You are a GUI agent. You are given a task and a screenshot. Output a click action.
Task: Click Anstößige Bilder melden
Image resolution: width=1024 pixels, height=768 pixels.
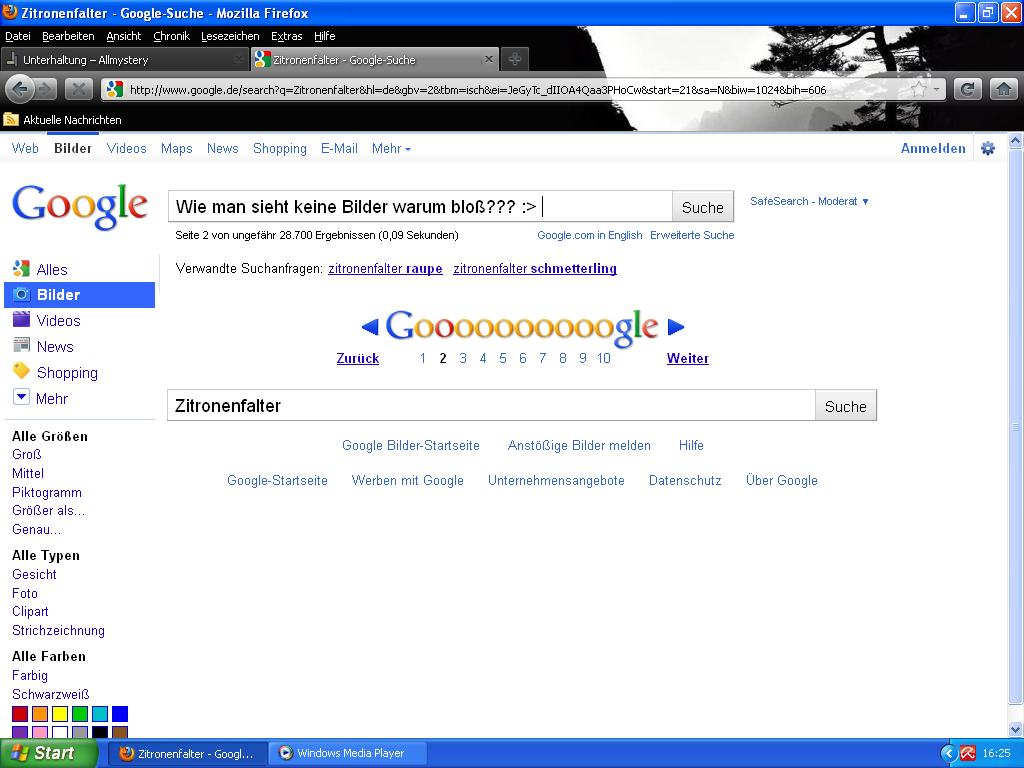pos(579,445)
